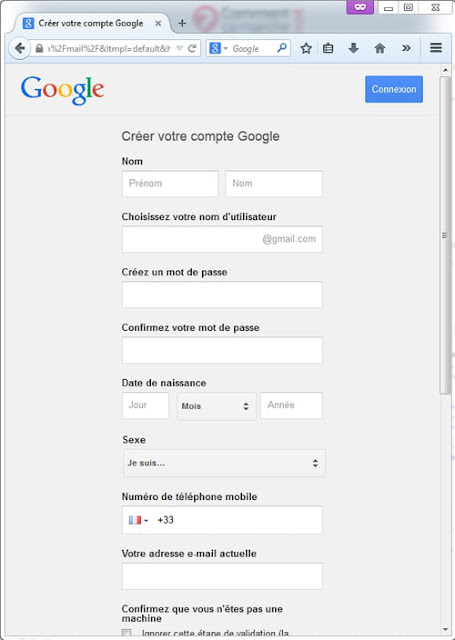The height and width of the screenshot is (640, 455).
Task: Open the bookmarks list icon
Action: click(x=328, y=49)
